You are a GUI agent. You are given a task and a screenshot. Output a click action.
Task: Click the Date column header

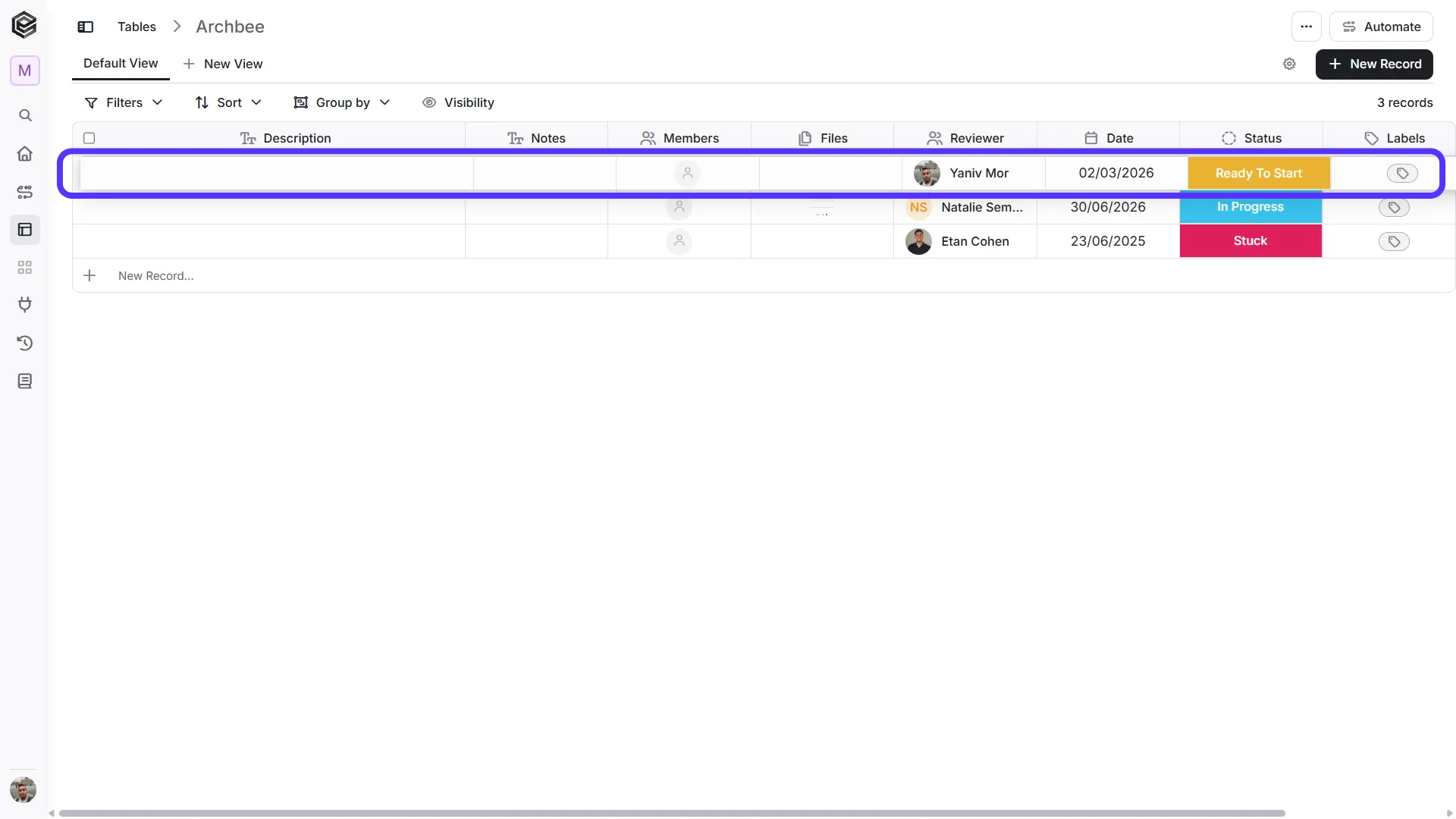pyautogui.click(x=1109, y=138)
